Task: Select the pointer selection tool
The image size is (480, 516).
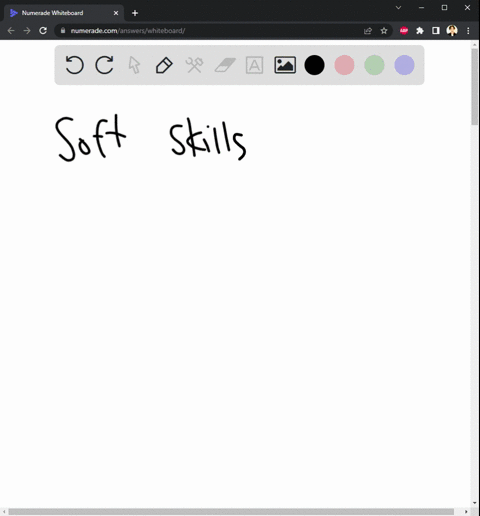Action: (x=134, y=65)
